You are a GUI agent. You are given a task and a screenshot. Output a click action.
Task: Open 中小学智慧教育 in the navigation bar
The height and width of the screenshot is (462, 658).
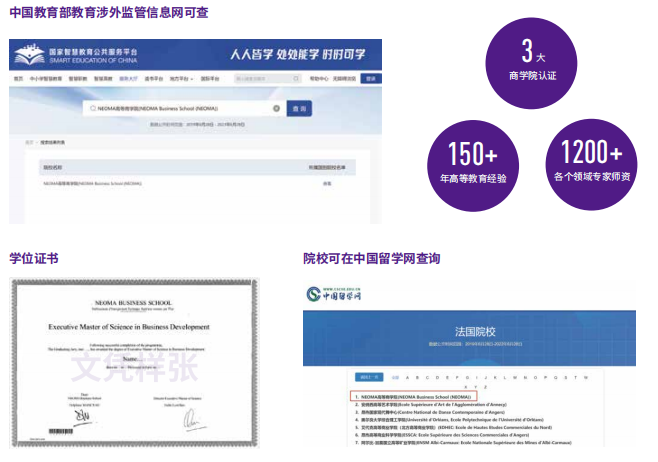click(46, 78)
